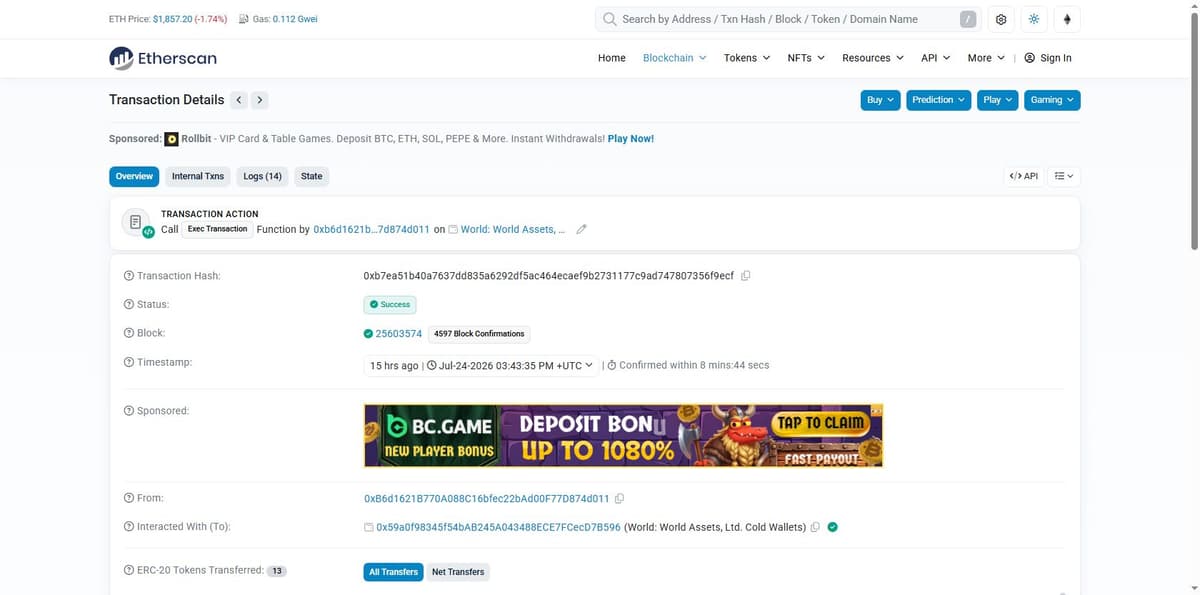Click the Exec Transaction function badge
This screenshot has height=595, width=1200.
(217, 229)
